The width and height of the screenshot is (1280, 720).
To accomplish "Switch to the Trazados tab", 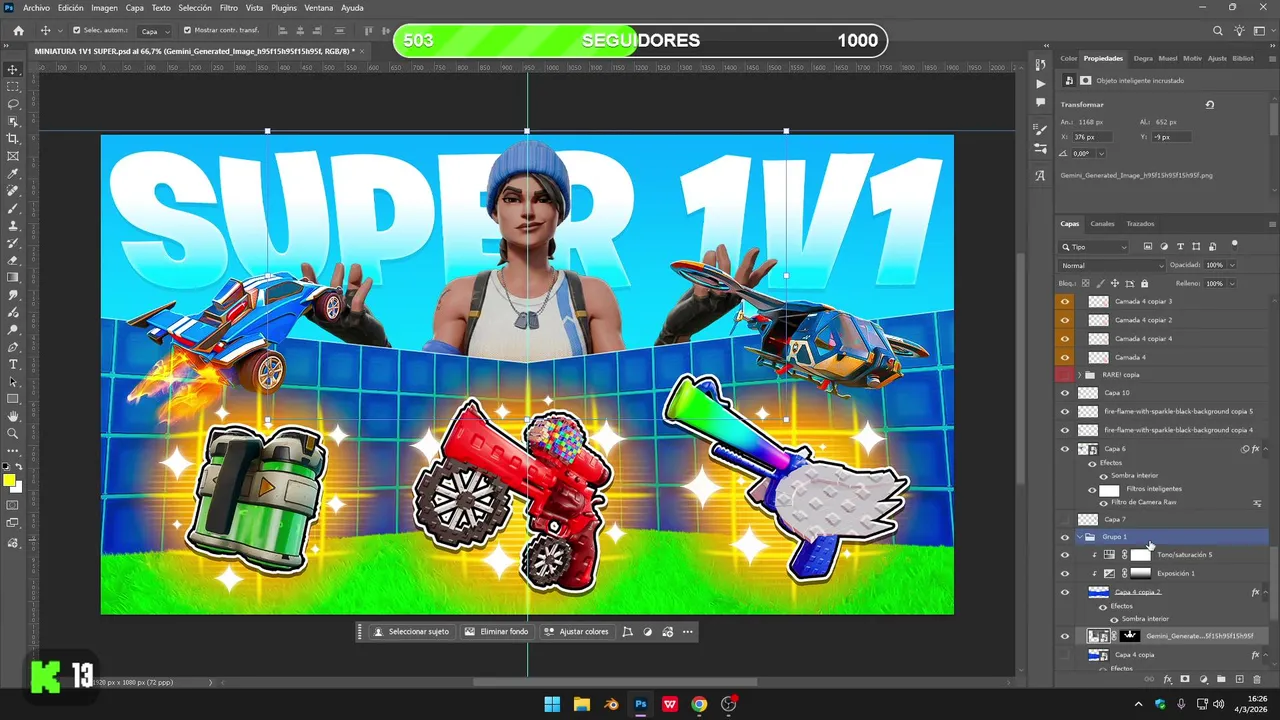I will coord(1140,224).
